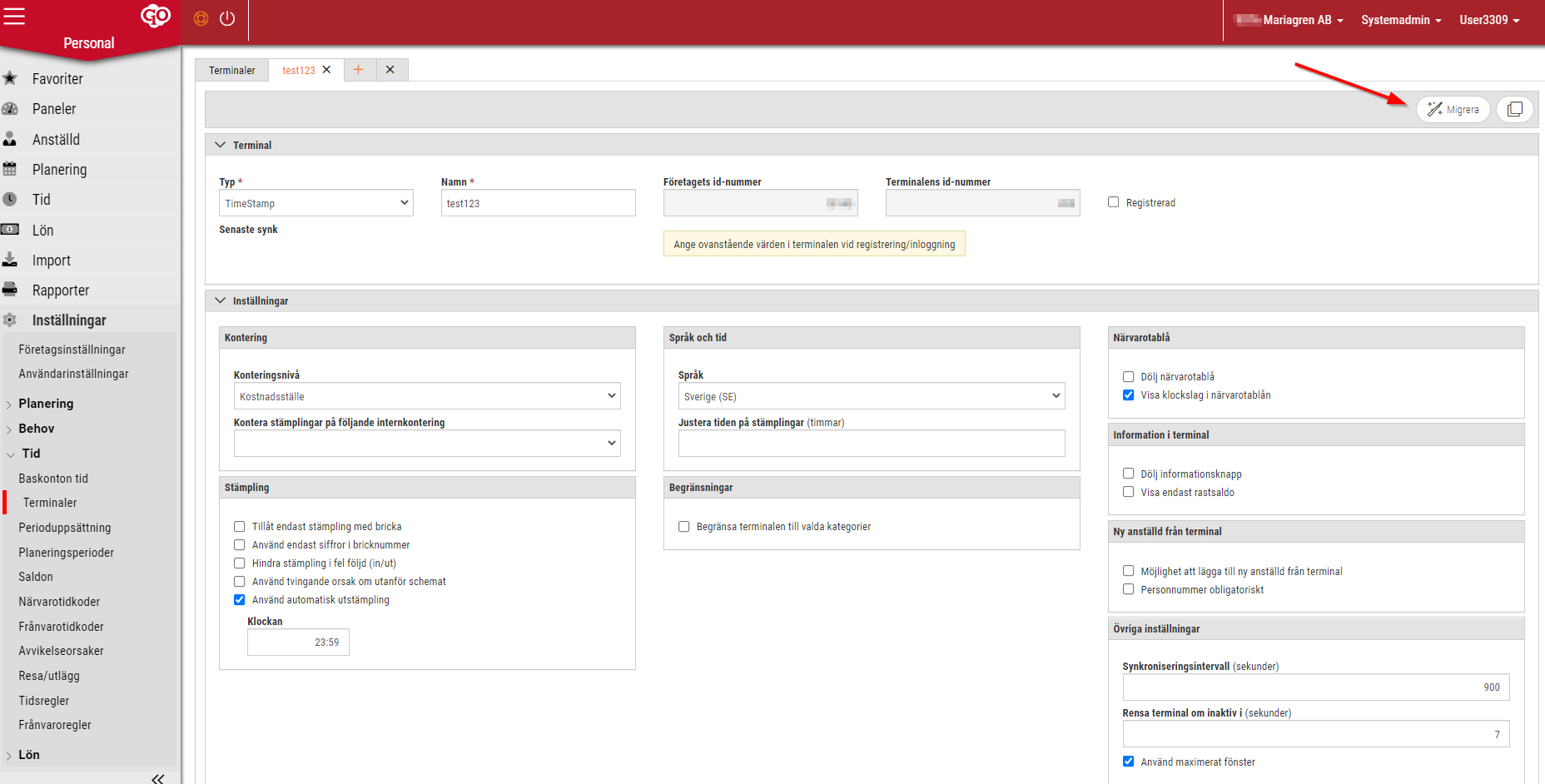Check Begränsa terminalen till valda kategorier
This screenshot has width=1545, height=784.
pyautogui.click(x=683, y=527)
